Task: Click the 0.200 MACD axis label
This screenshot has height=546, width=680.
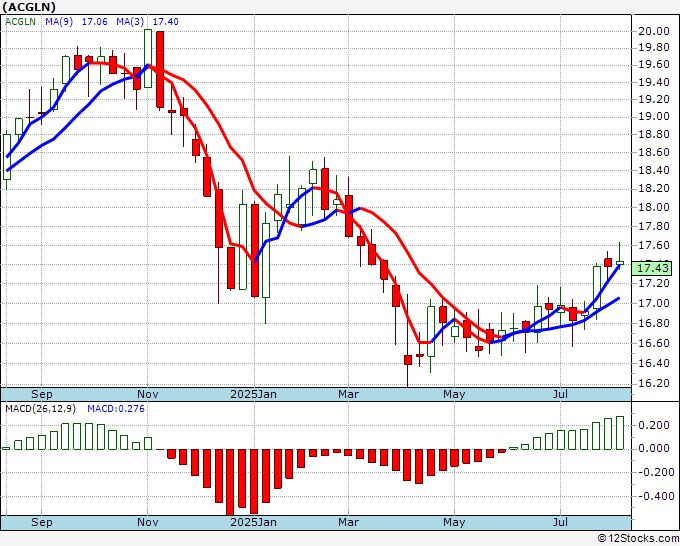Action: 654,425
